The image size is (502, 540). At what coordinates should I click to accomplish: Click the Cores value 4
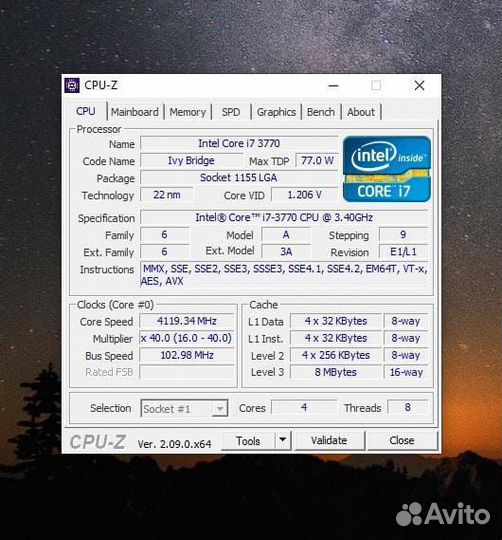(304, 407)
